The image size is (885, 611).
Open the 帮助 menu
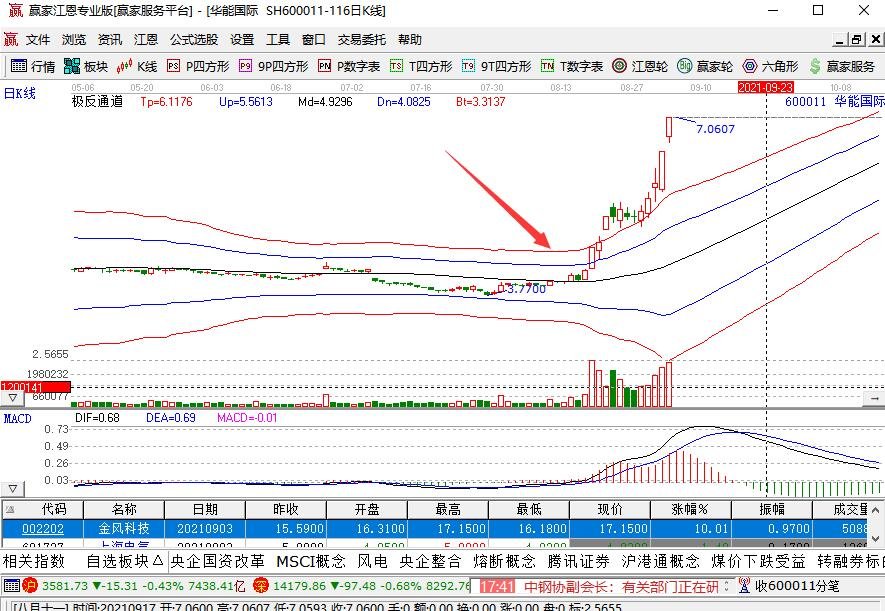(x=410, y=39)
